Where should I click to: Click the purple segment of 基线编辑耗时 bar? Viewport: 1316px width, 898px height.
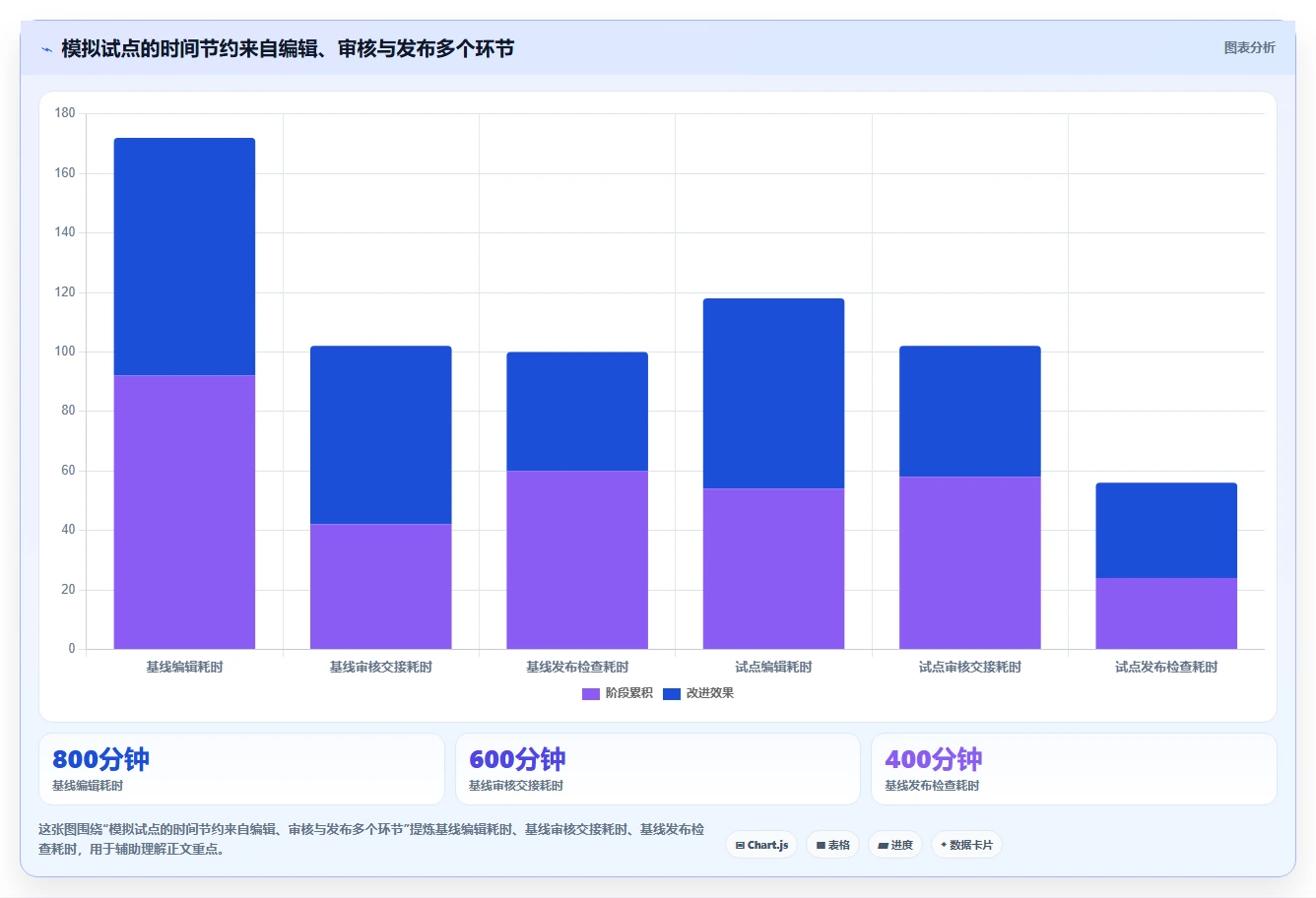(184, 512)
